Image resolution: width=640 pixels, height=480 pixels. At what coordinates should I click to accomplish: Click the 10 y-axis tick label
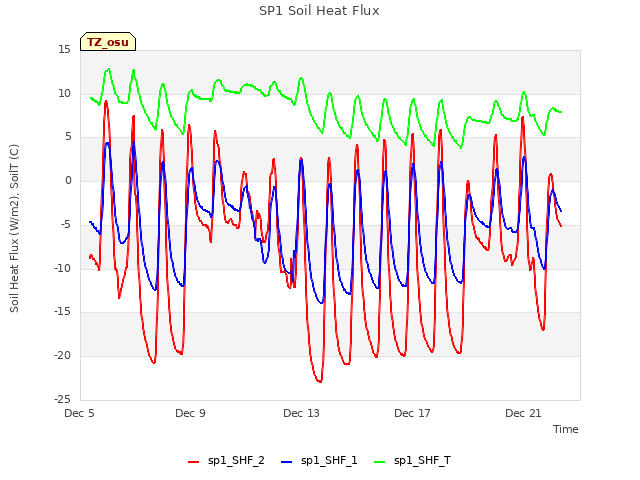(x=64, y=93)
